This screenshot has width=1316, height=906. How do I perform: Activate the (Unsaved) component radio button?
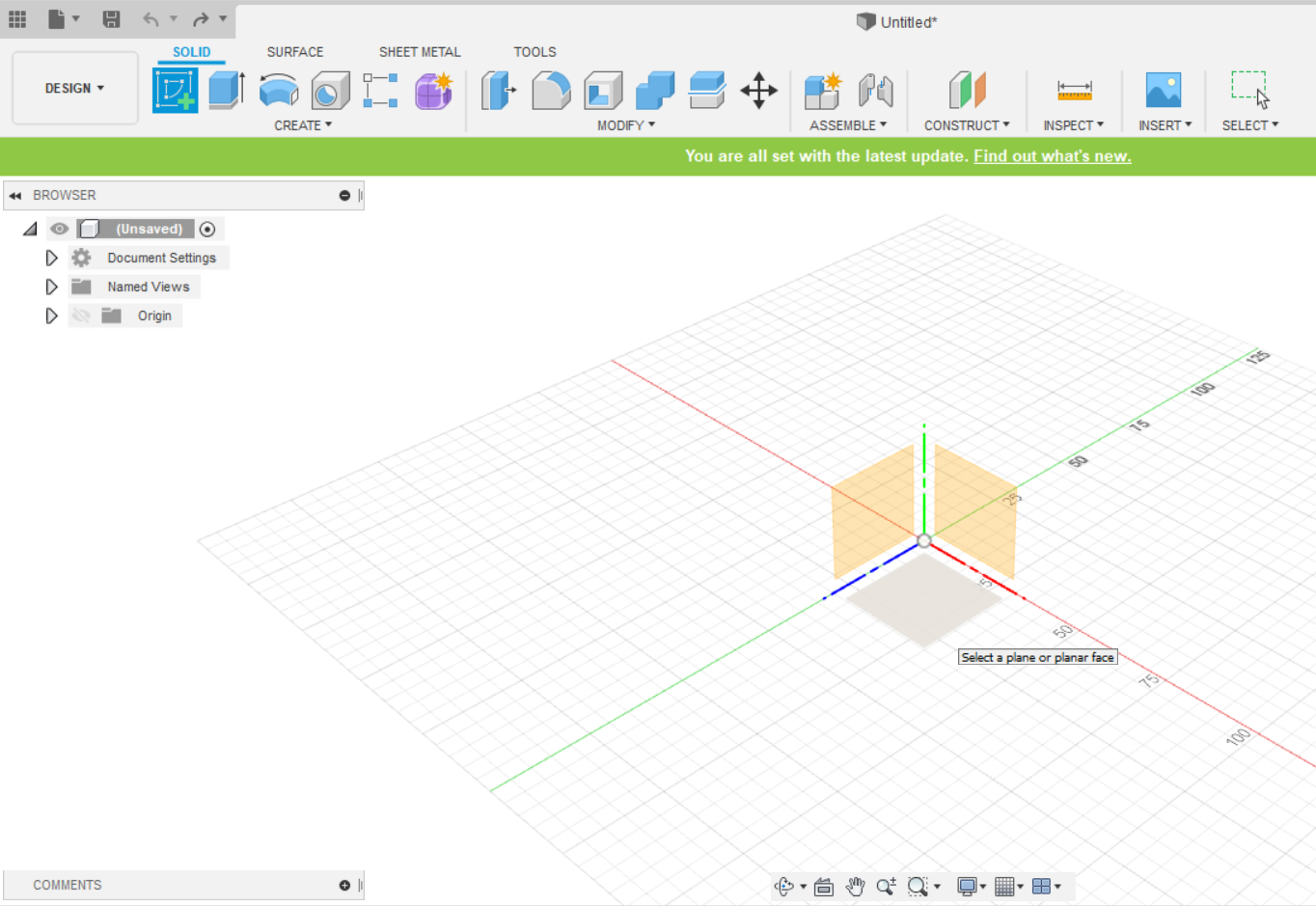click(x=207, y=230)
